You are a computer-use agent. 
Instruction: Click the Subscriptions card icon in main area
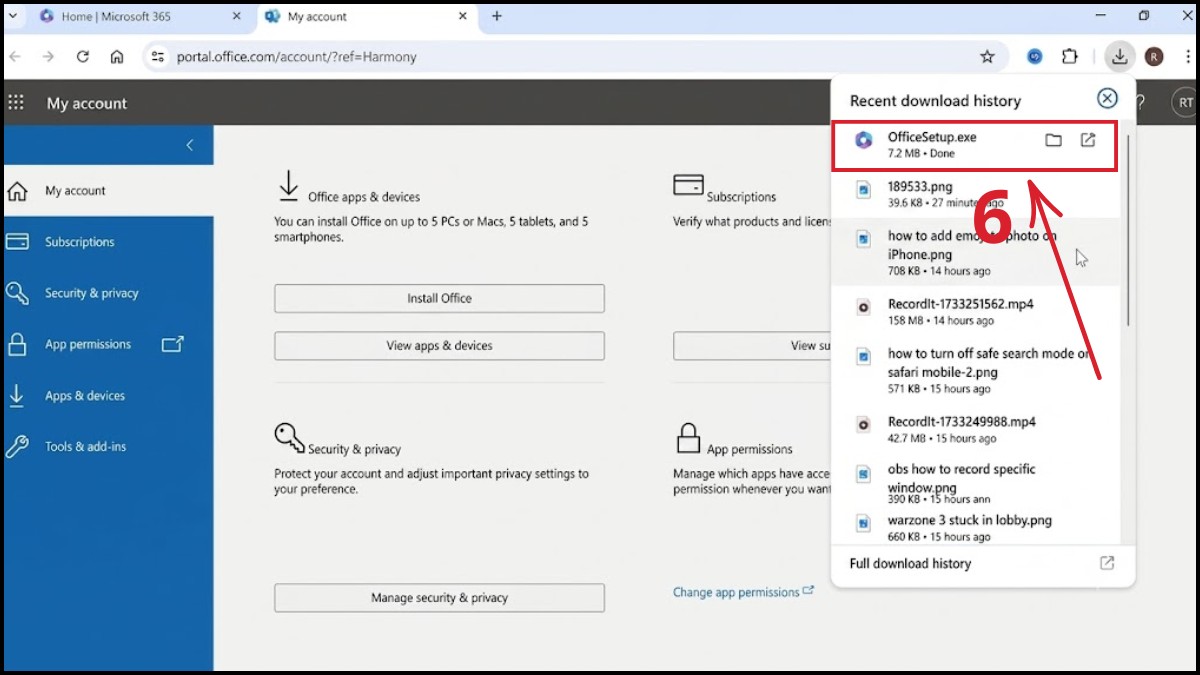(x=688, y=185)
